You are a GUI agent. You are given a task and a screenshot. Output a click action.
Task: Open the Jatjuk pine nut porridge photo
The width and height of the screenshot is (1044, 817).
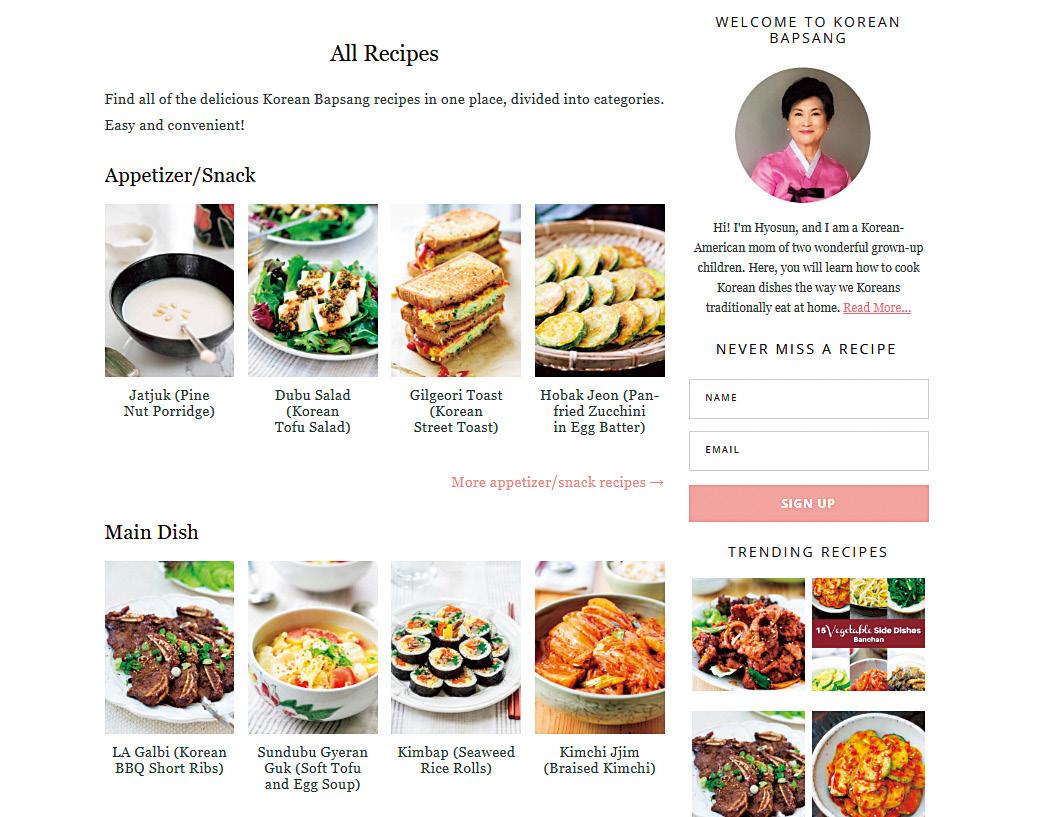coord(169,290)
